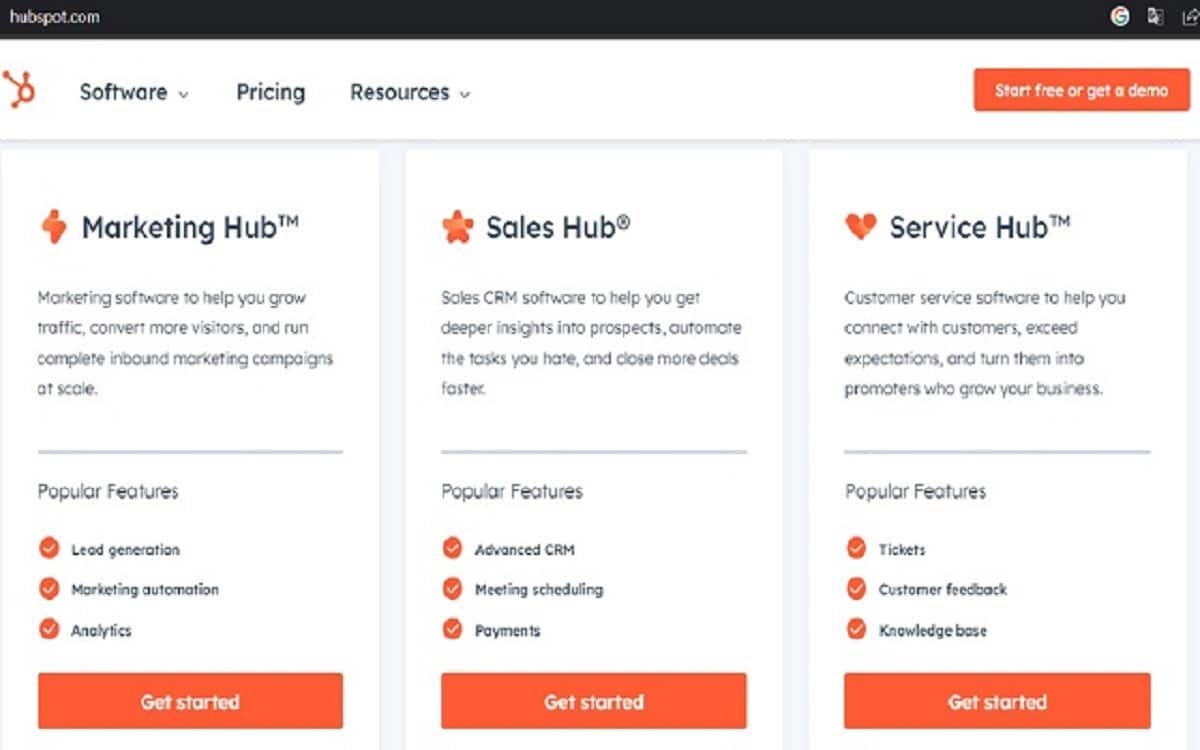Click the Service Hub heart icon
This screenshot has width=1200, height=750.
tap(860, 227)
